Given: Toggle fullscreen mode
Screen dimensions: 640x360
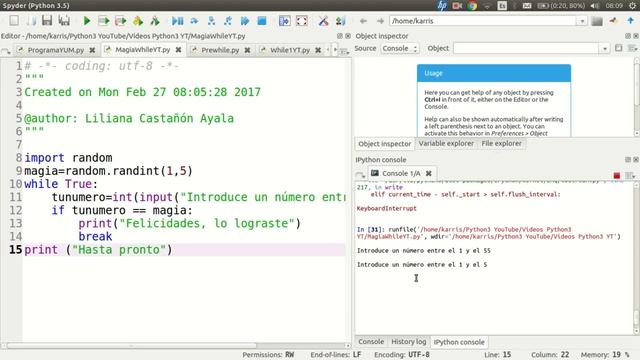Looking at the screenshot, I should [302, 20].
